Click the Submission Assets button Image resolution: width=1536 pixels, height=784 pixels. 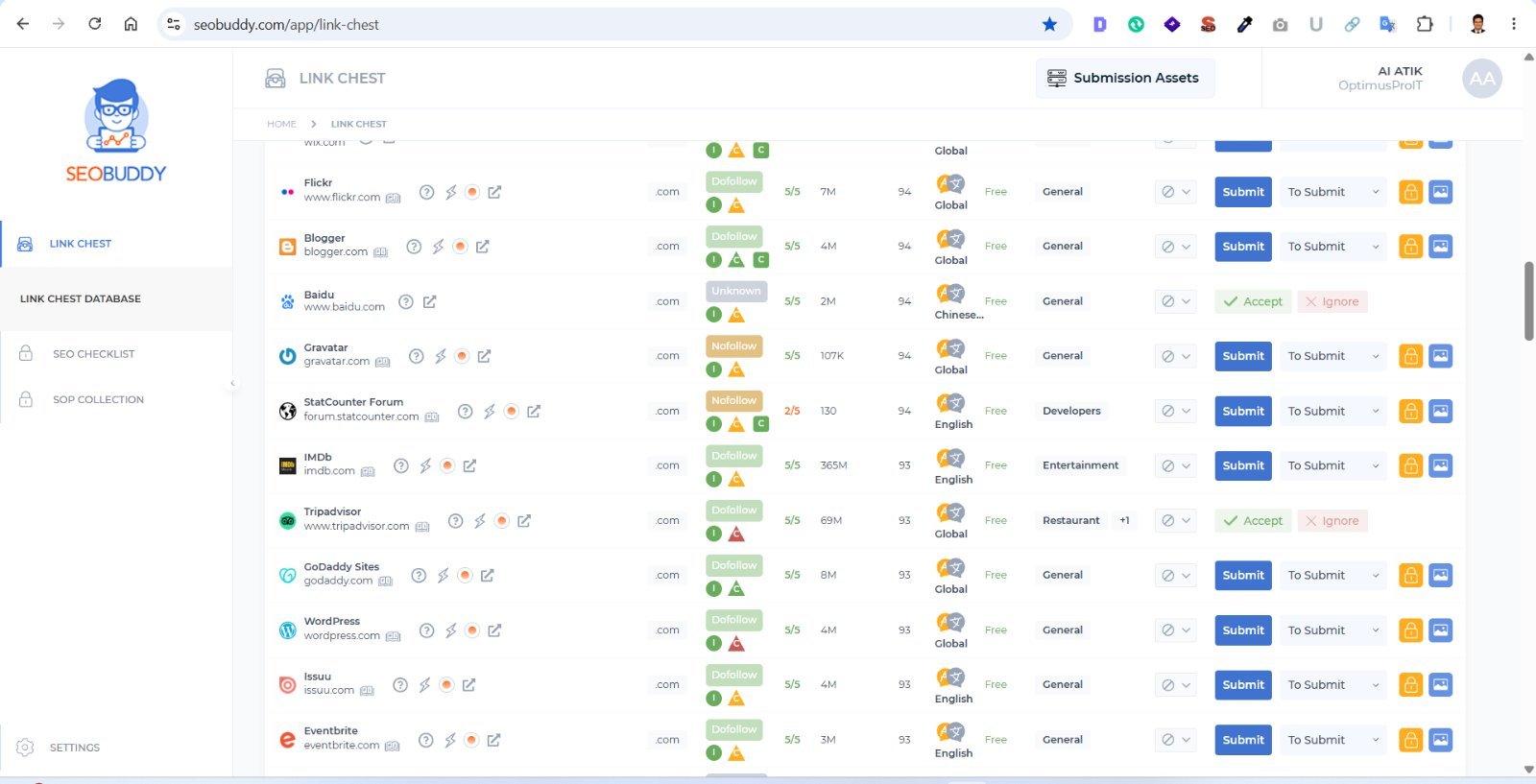click(x=1124, y=79)
